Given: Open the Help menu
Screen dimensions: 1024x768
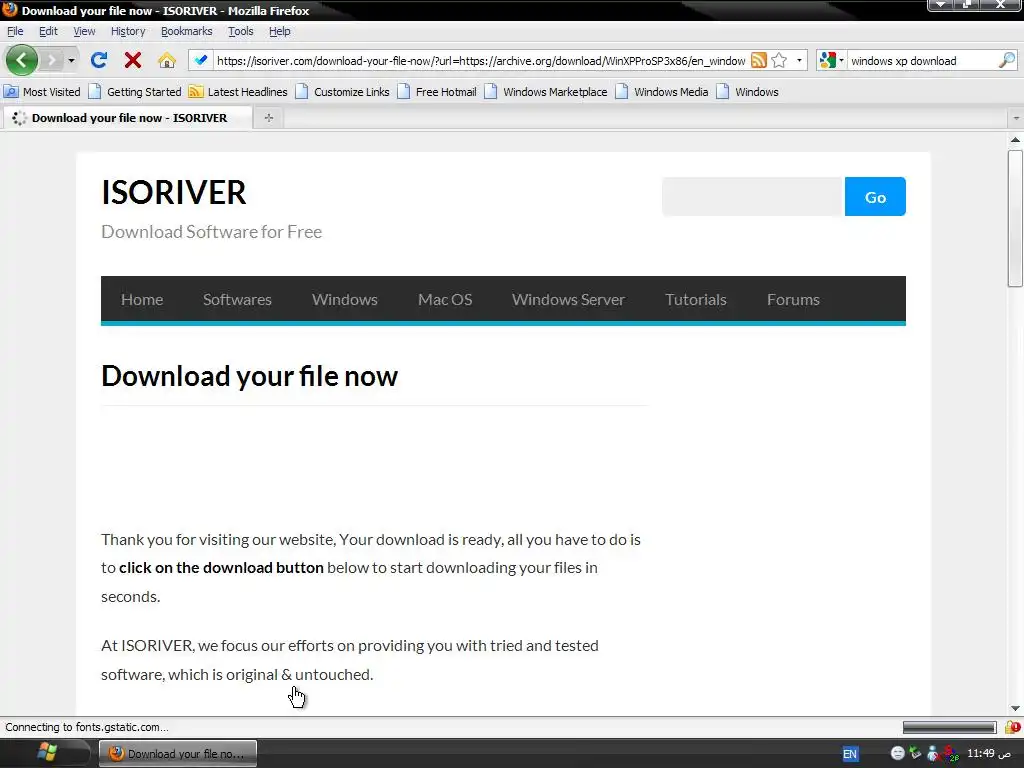Looking at the screenshot, I should [x=280, y=31].
